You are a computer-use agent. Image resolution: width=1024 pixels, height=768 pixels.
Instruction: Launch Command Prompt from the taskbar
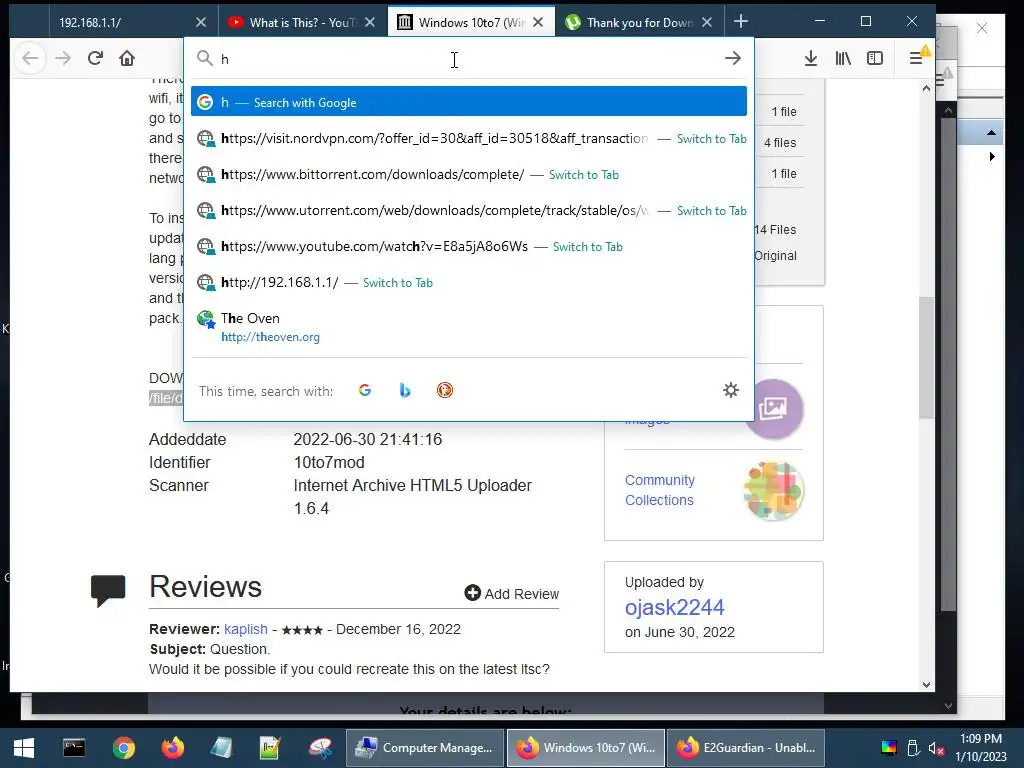pos(74,748)
